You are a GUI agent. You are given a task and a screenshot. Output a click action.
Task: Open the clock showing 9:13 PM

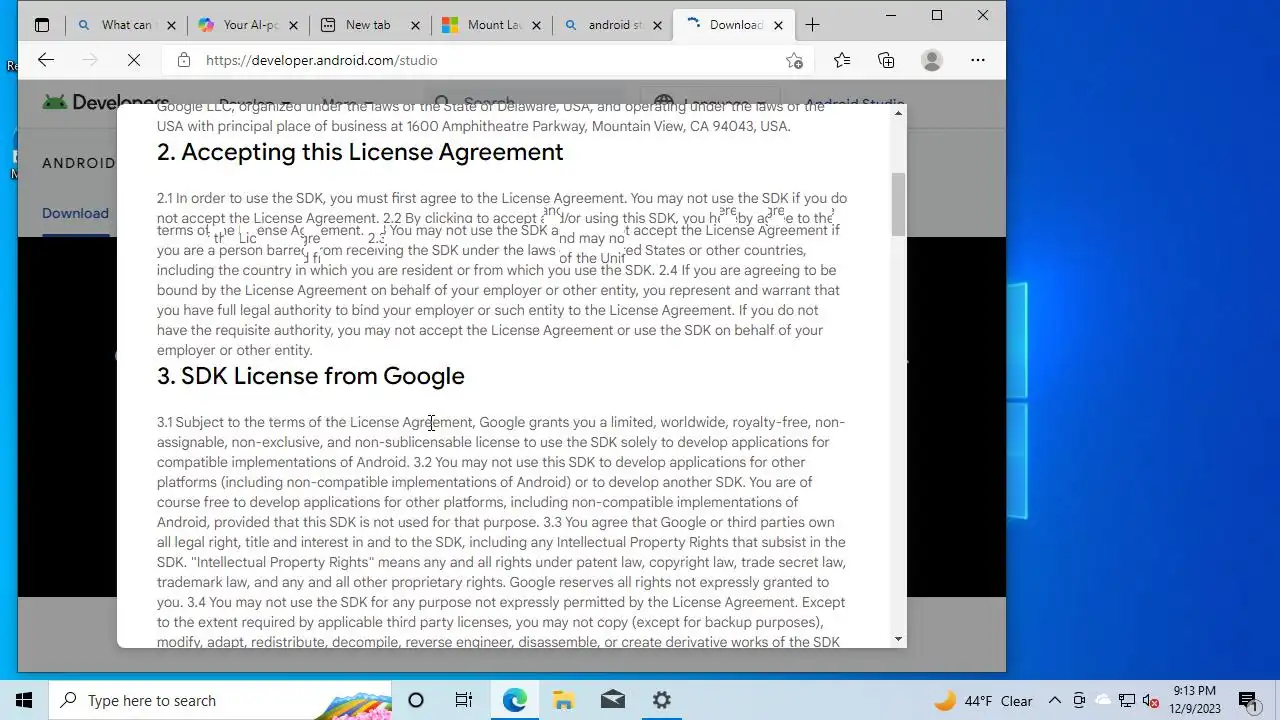click(x=1195, y=700)
